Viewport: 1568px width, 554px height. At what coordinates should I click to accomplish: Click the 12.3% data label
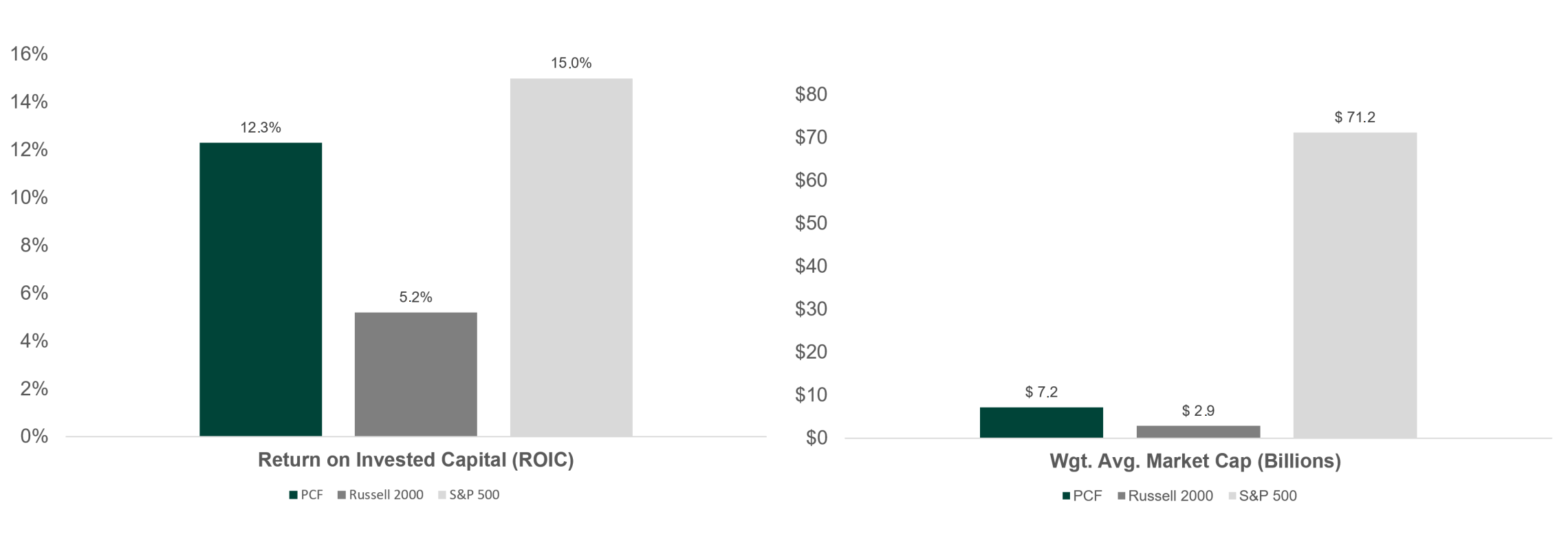(261, 127)
